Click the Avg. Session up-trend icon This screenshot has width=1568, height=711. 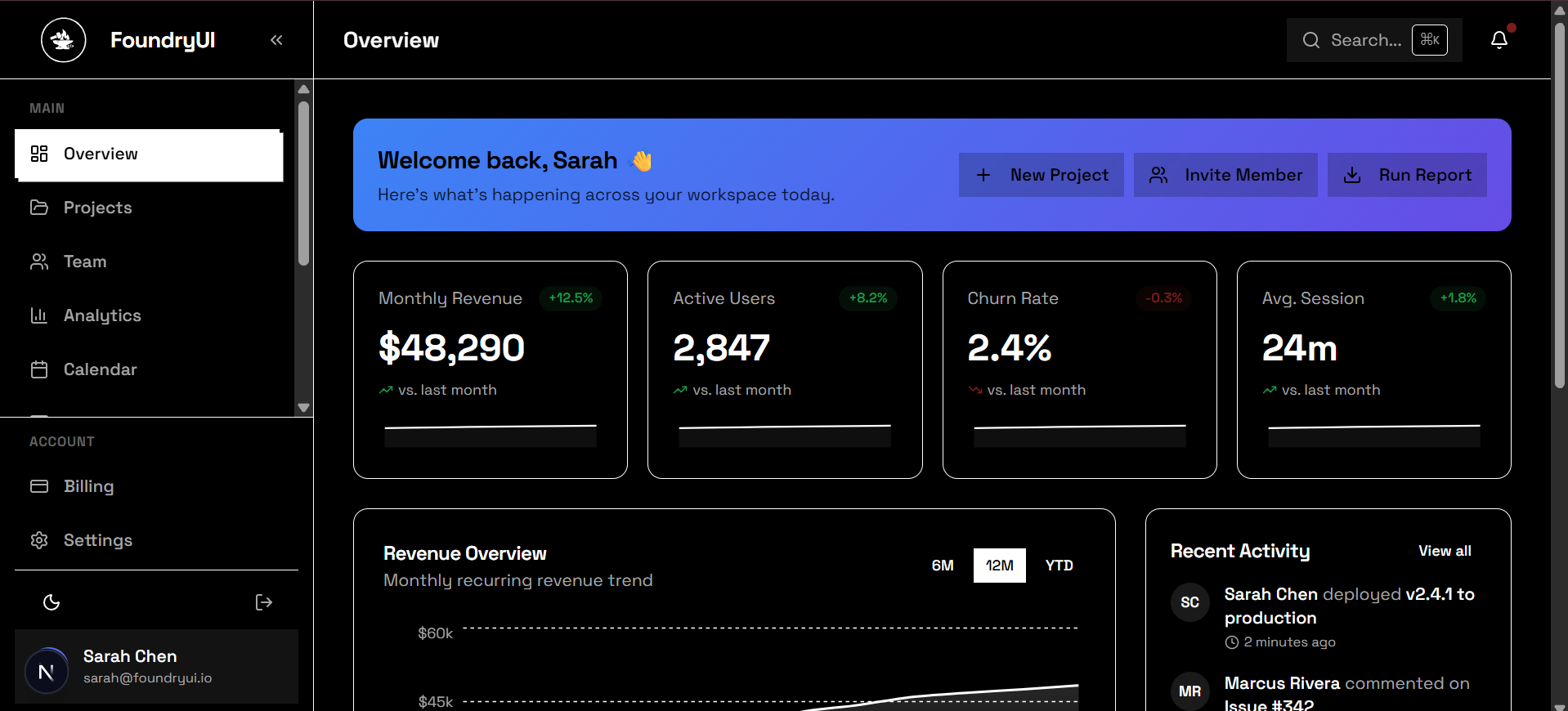(x=1270, y=391)
